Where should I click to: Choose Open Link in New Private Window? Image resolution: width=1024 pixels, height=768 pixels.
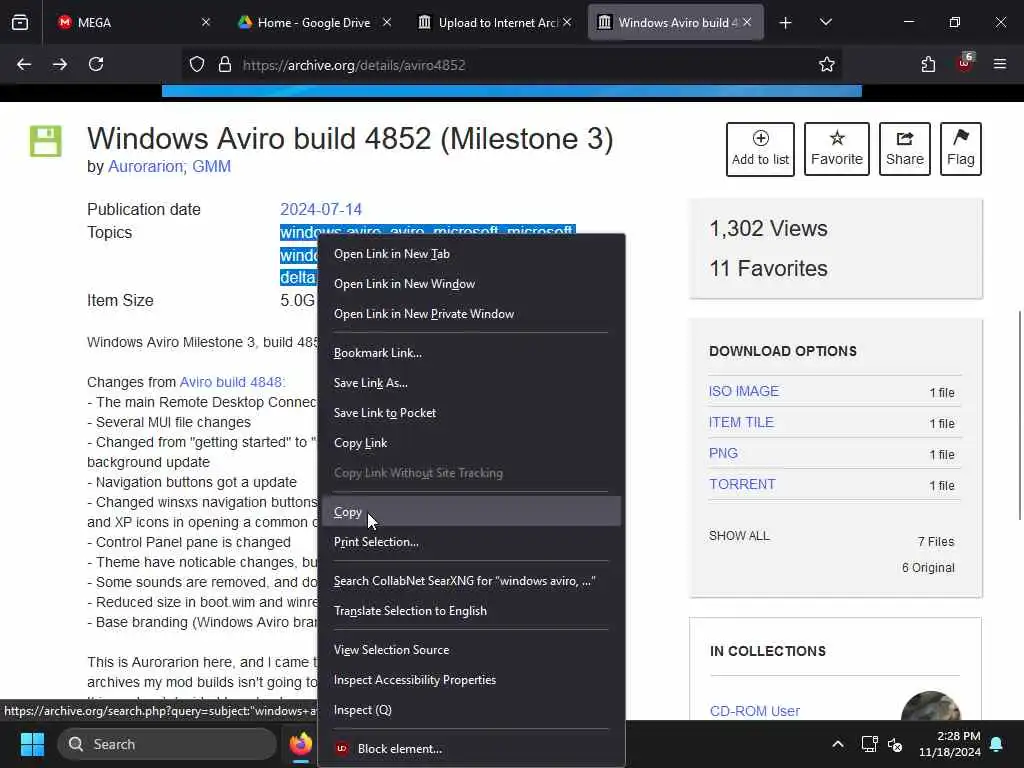[471, 314]
